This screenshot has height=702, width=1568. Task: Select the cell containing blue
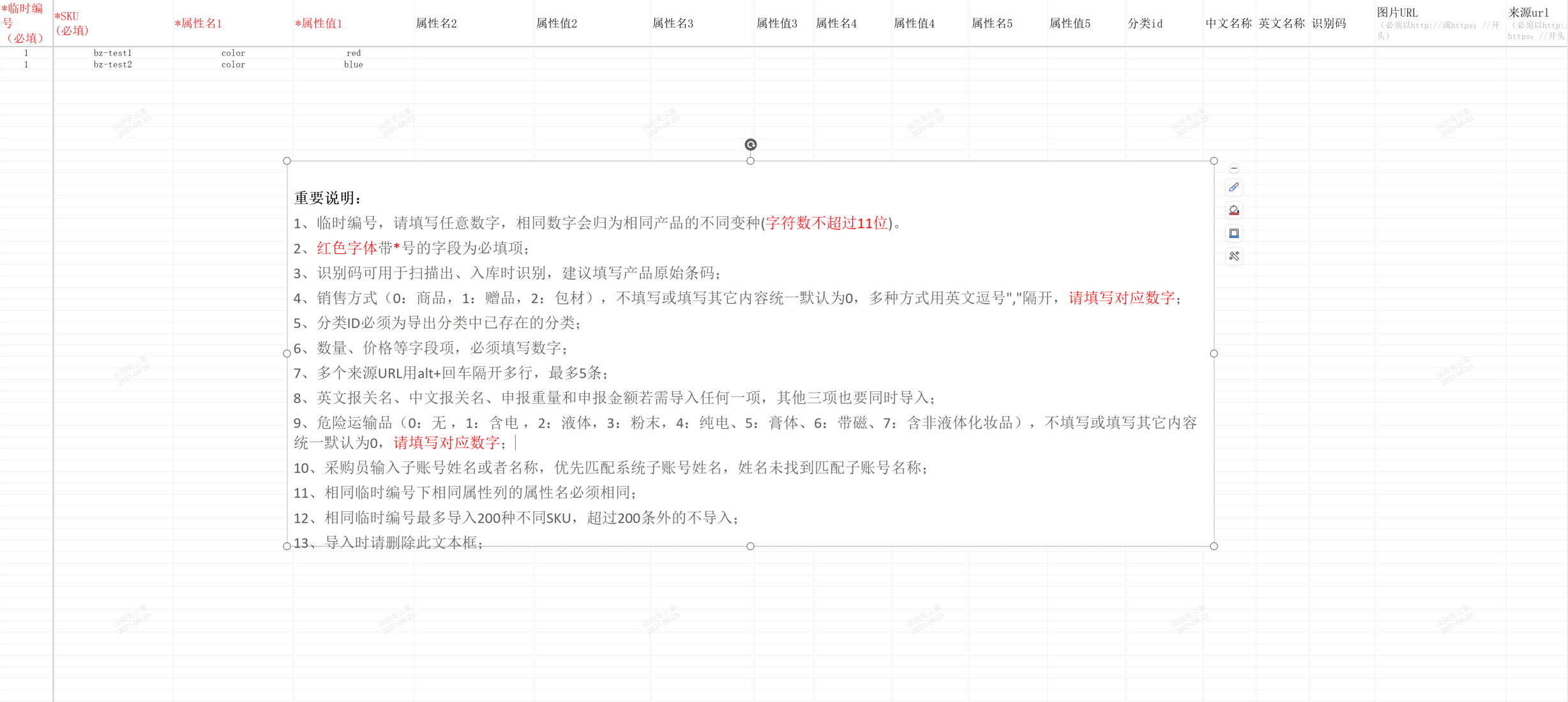(x=353, y=64)
